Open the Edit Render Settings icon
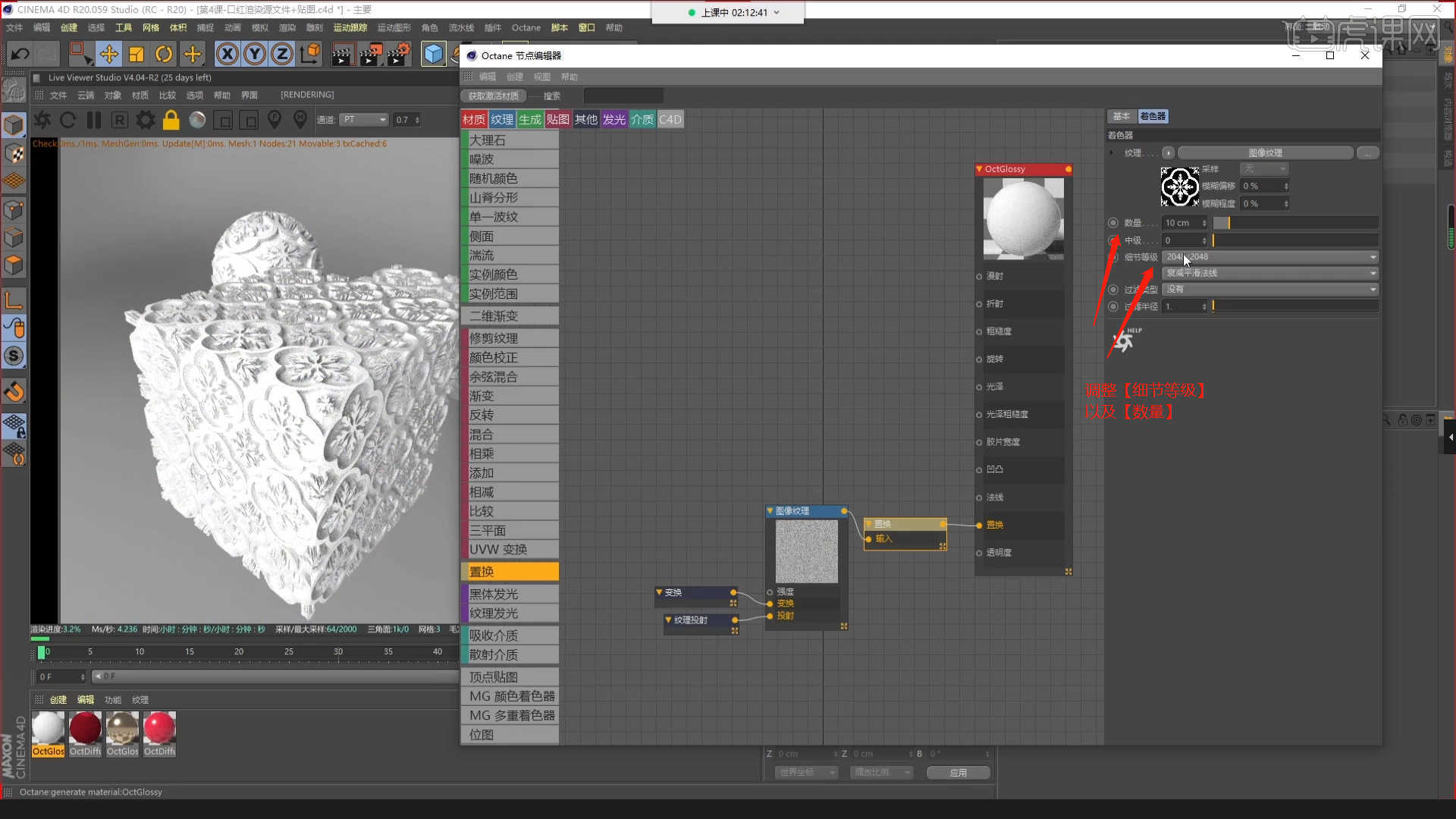Image resolution: width=1456 pixels, height=819 pixels. [x=399, y=54]
